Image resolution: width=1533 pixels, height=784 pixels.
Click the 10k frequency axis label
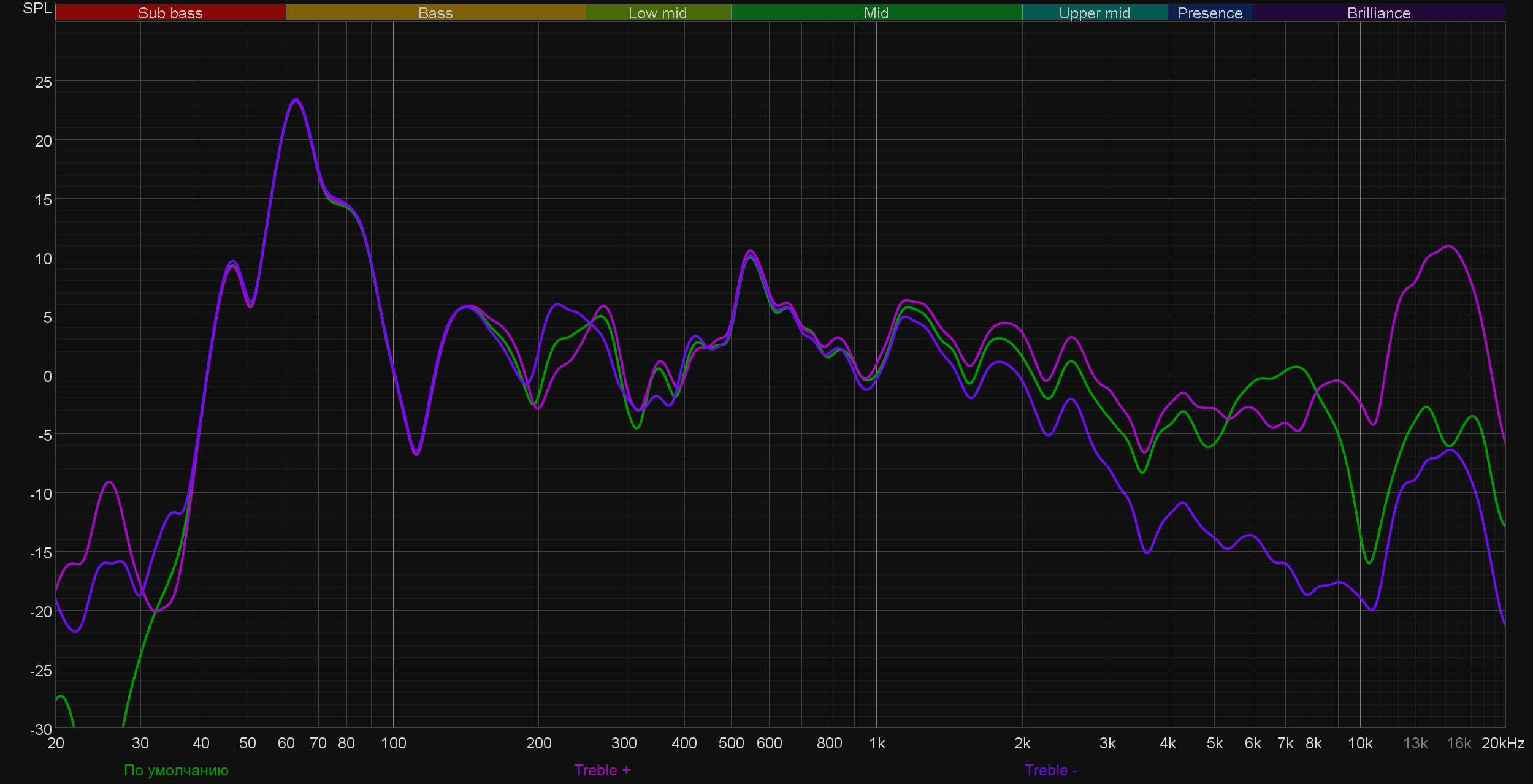point(1359,743)
